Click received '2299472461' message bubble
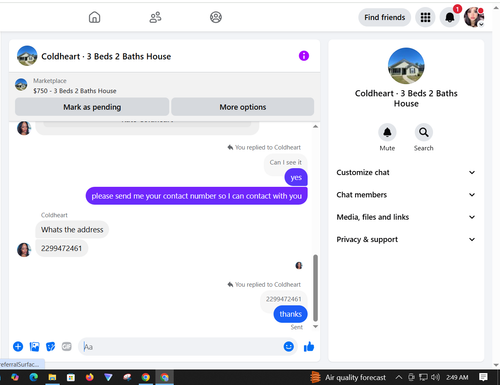This screenshot has width=500, height=385. click(x=61, y=248)
